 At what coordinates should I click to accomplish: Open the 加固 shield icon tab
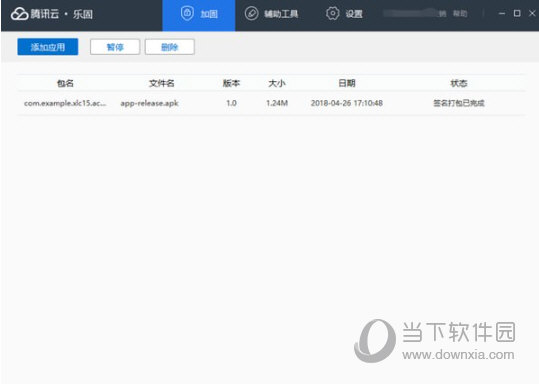pyautogui.click(x=187, y=13)
